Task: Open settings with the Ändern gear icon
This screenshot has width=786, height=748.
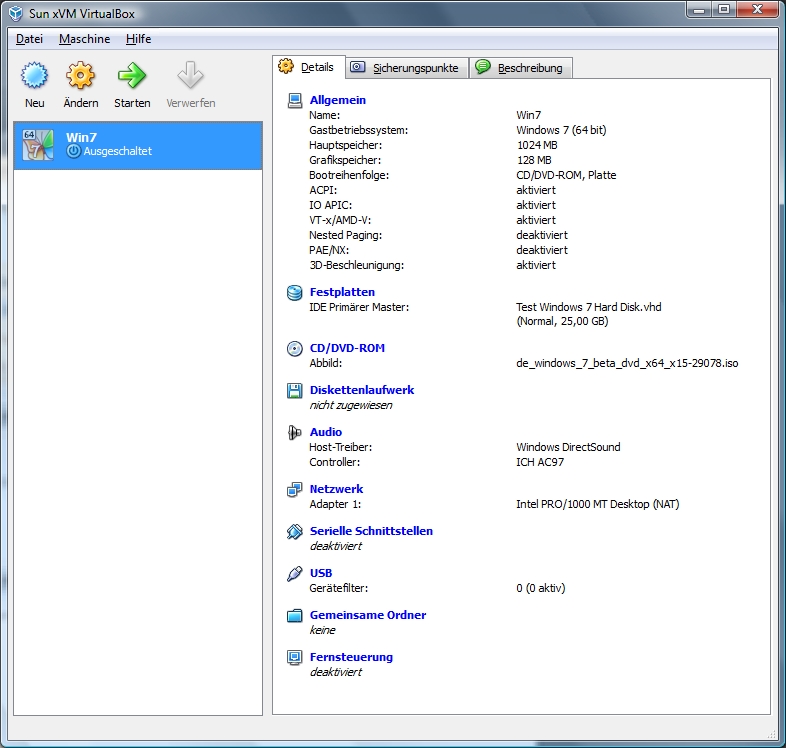Action: coord(80,76)
